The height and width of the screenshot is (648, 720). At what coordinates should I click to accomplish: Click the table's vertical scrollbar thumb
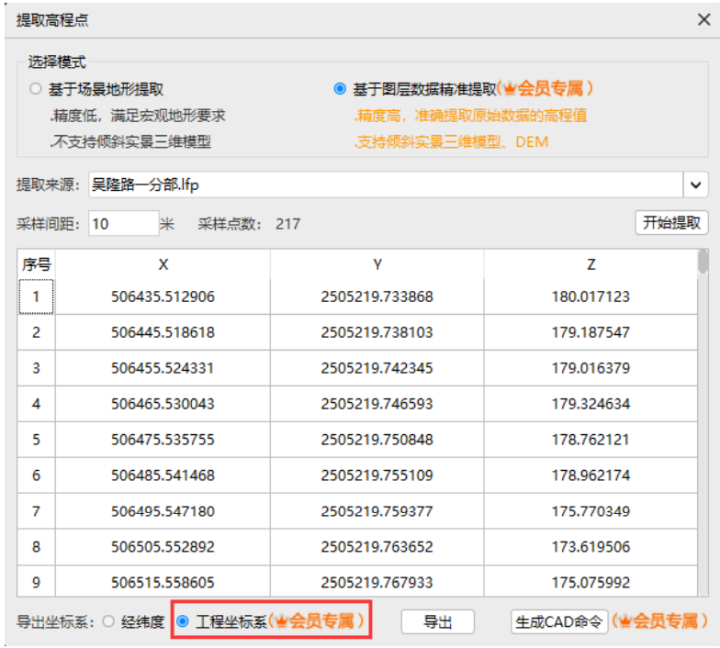point(703,261)
